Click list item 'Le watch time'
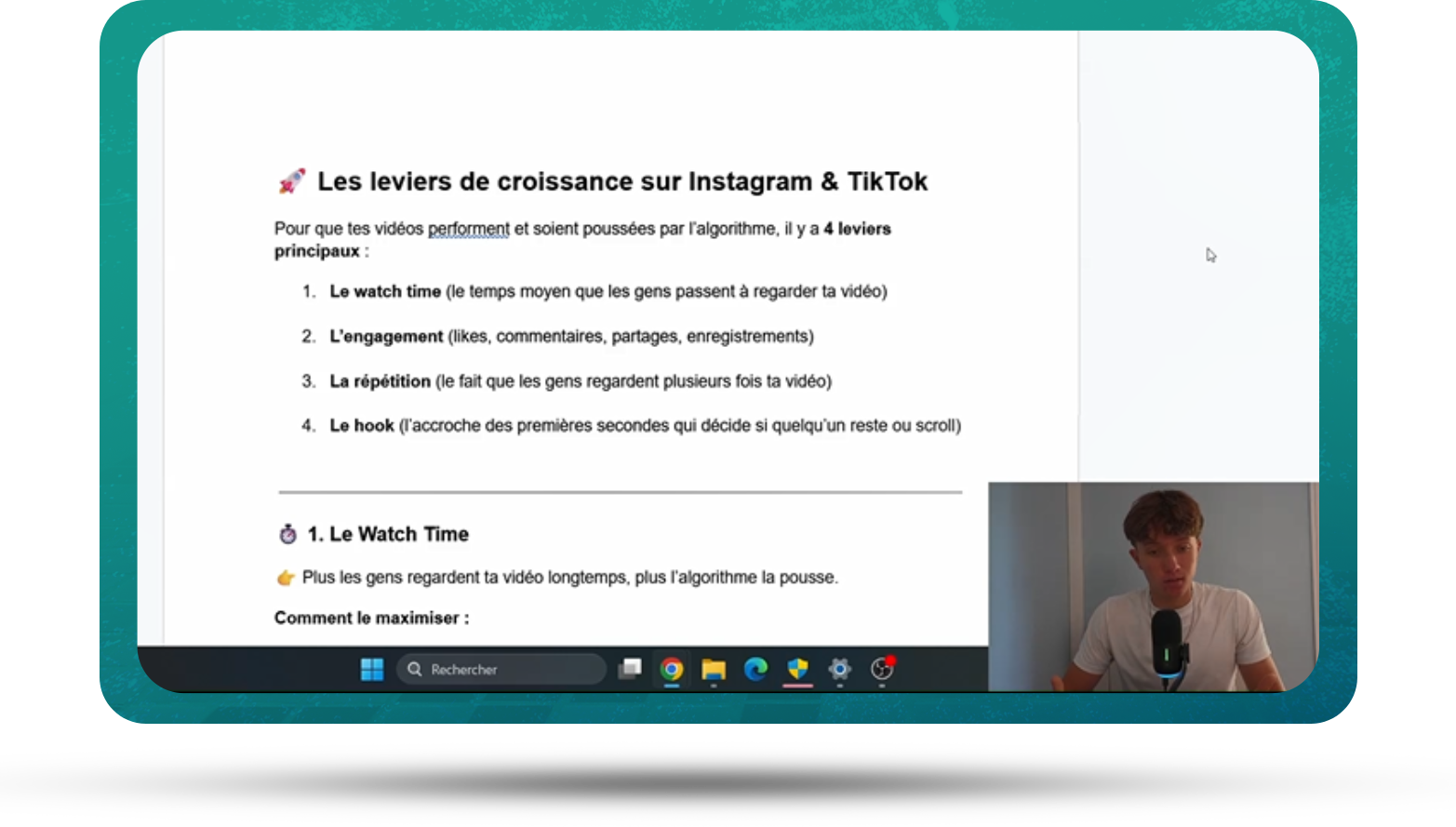1456x827 pixels. point(385,291)
